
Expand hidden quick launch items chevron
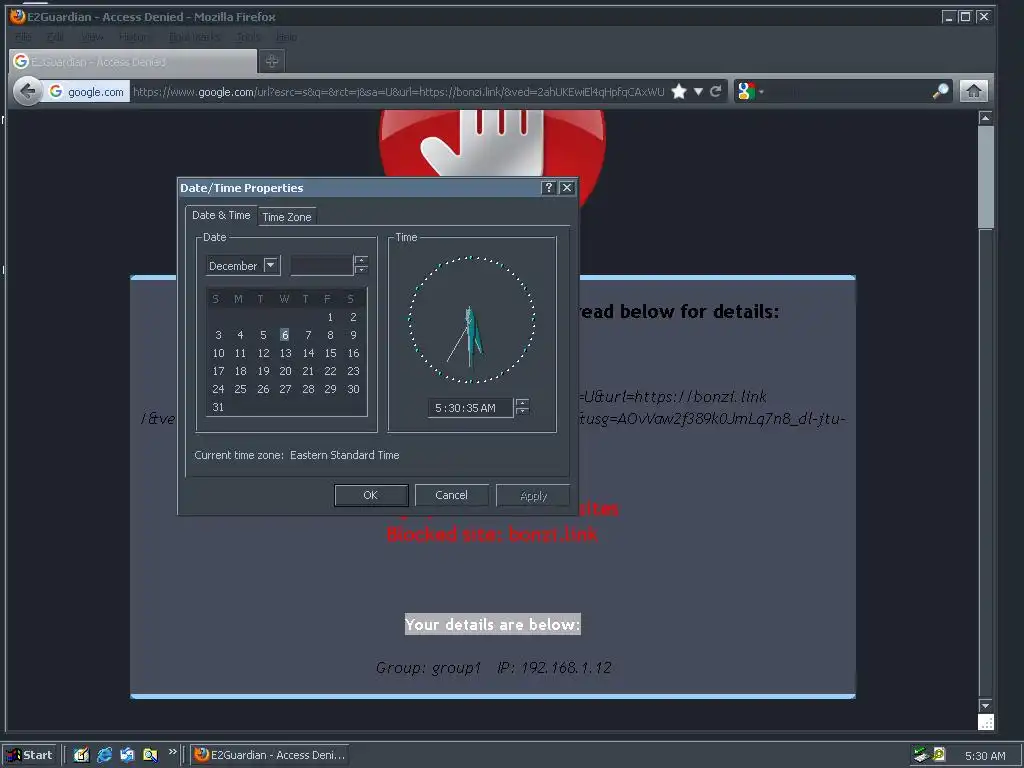point(172,752)
